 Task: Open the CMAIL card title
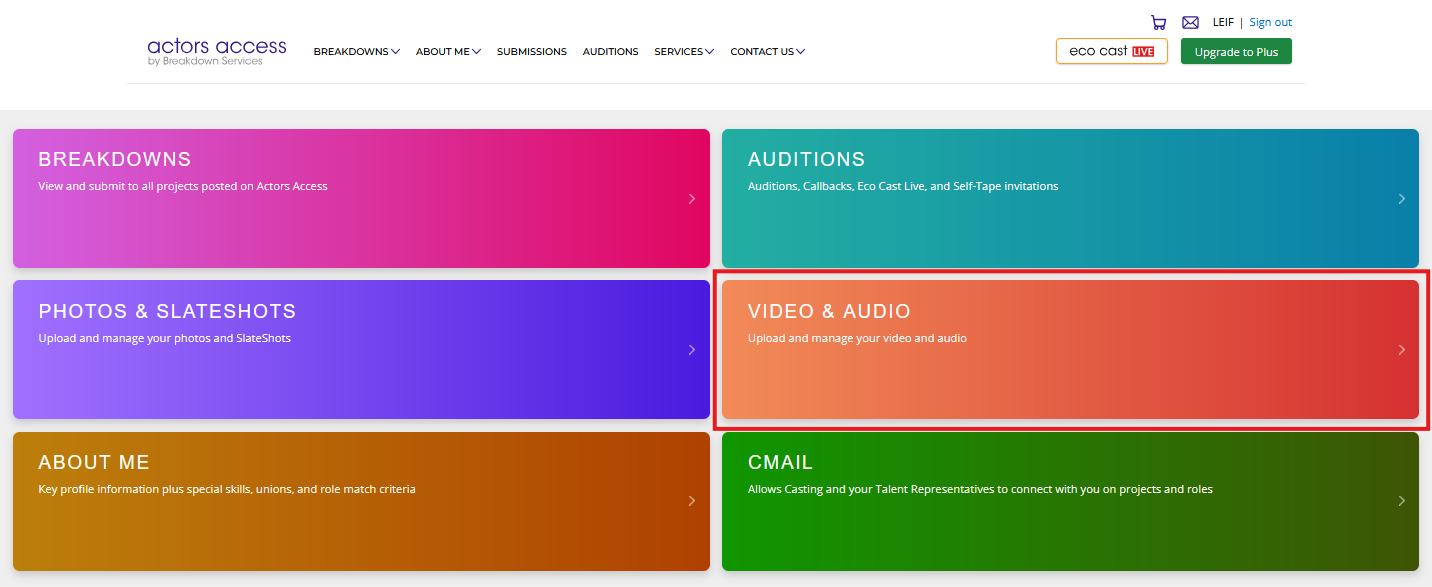tap(780, 462)
